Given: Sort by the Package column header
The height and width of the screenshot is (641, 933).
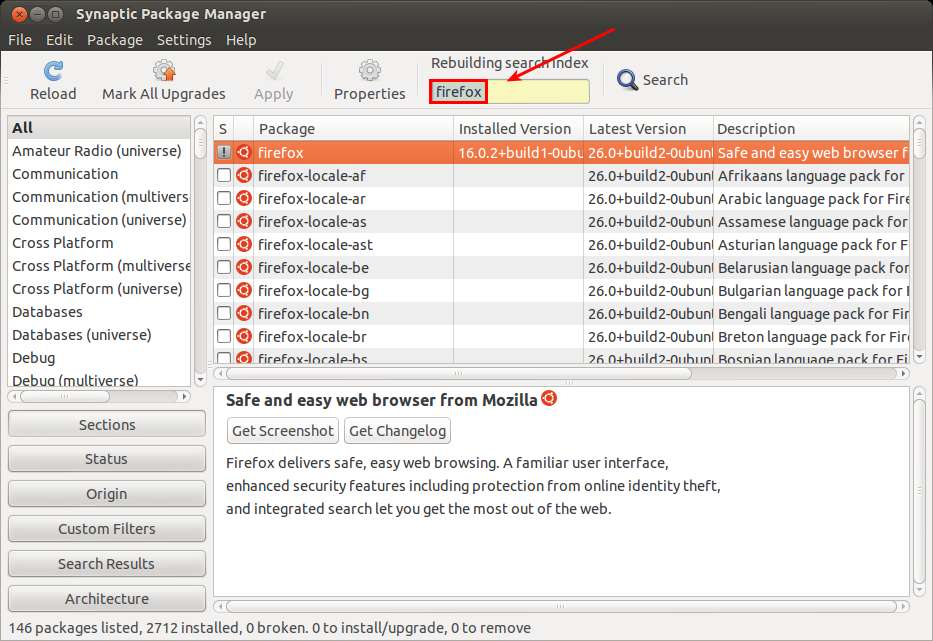Looking at the screenshot, I should click(x=353, y=129).
